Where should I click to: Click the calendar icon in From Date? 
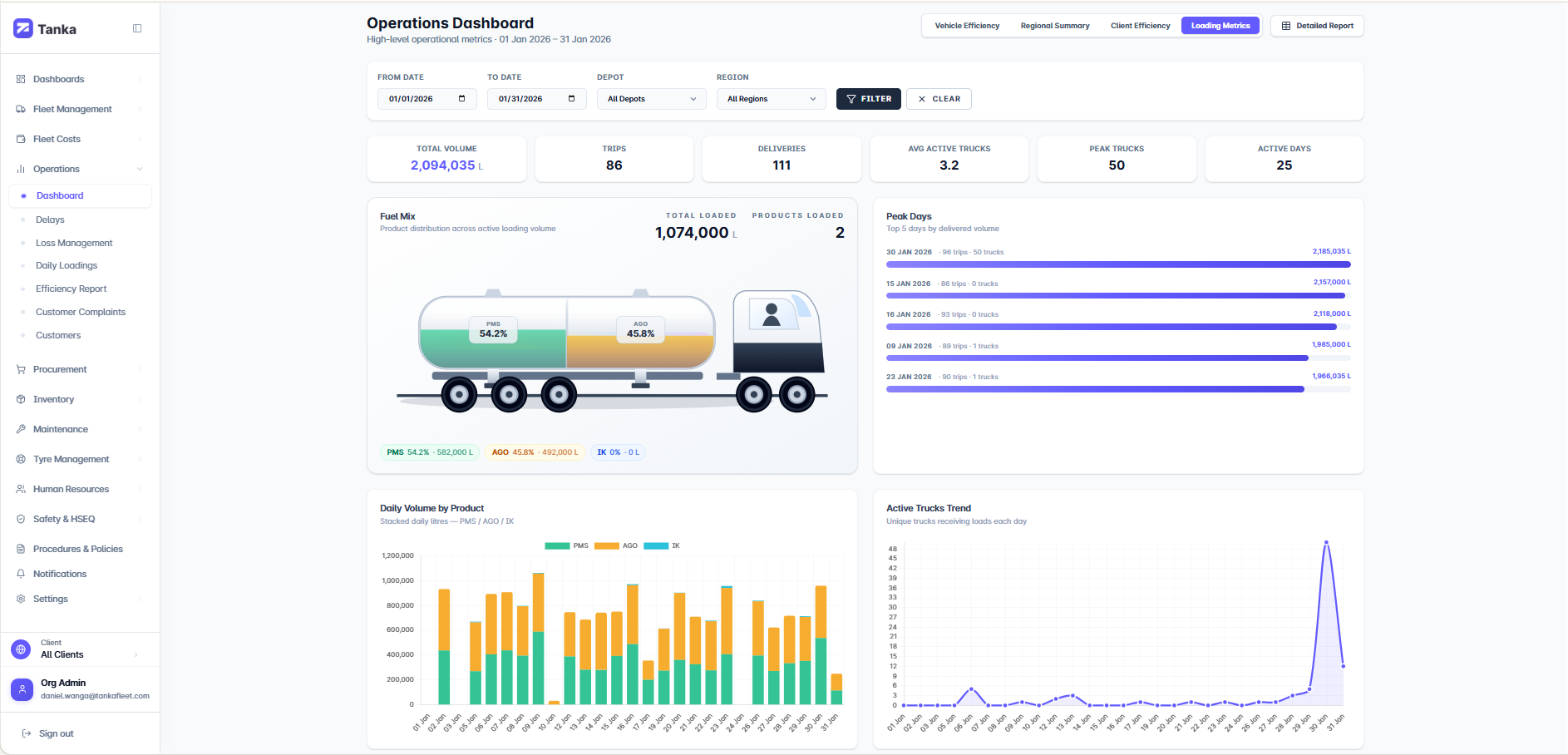click(x=462, y=98)
